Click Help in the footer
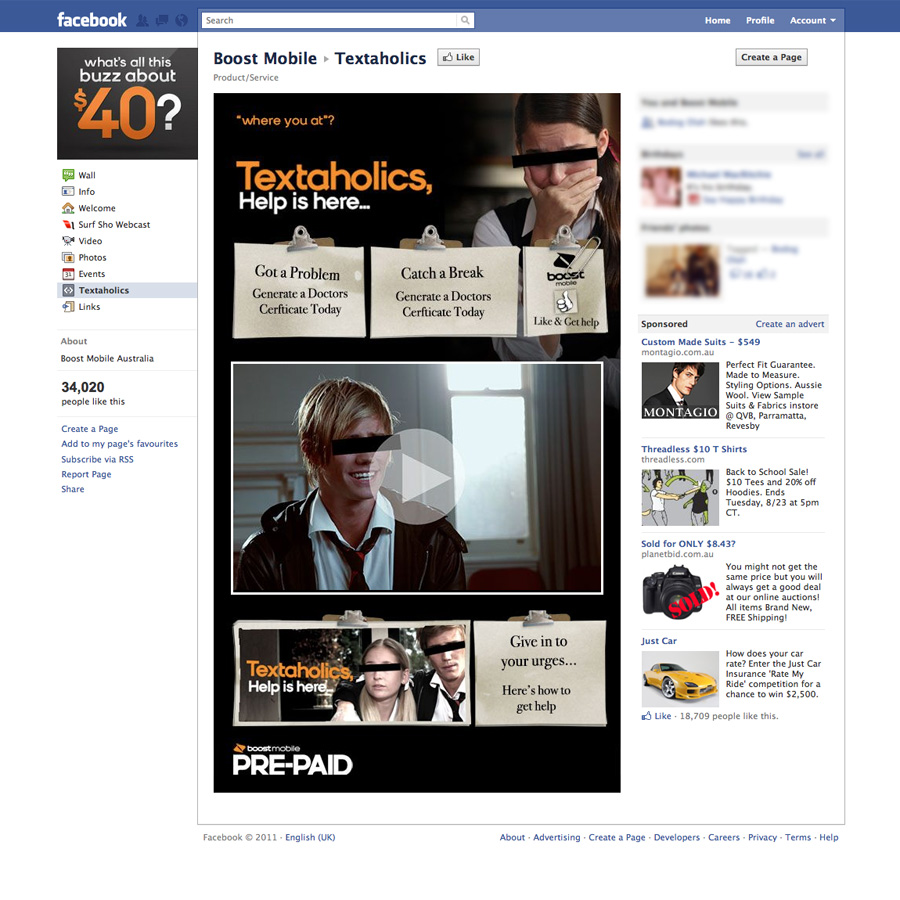The width and height of the screenshot is (900, 900). point(829,837)
